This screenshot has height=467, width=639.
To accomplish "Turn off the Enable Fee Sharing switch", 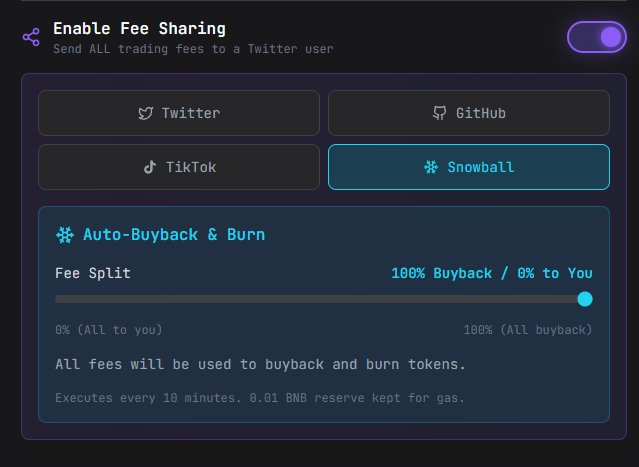I will pos(597,37).
